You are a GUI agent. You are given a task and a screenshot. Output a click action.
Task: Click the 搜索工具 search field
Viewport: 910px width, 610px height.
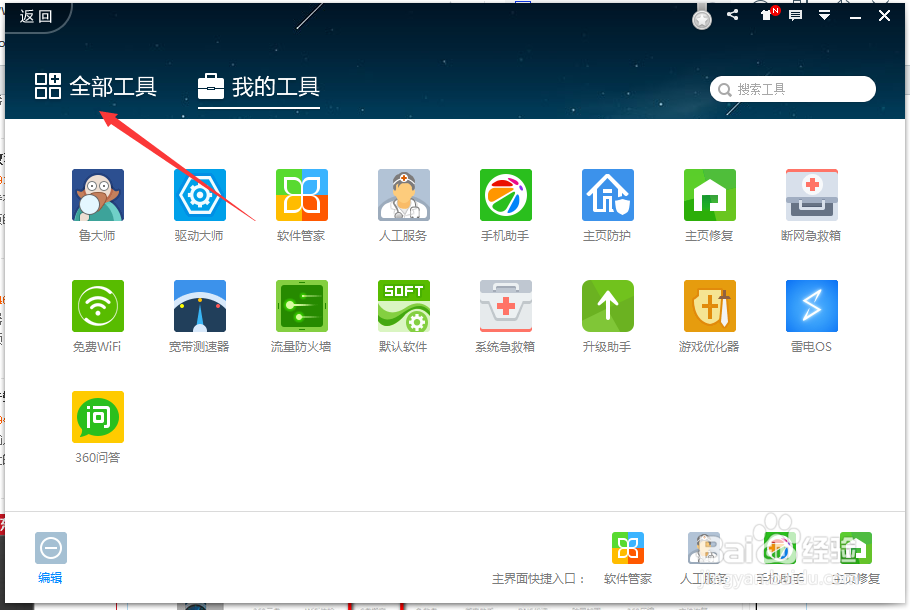coord(793,89)
